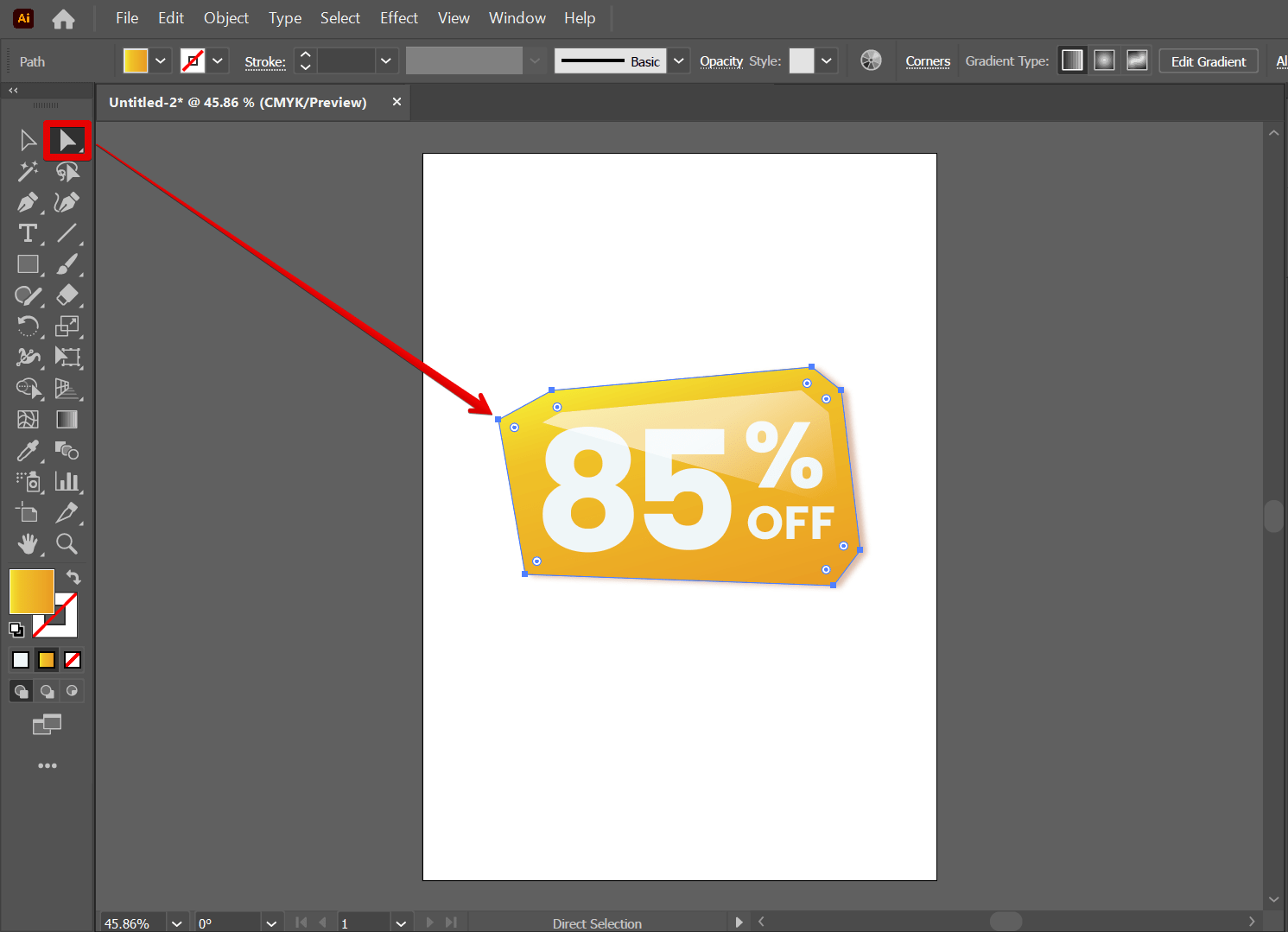Screen dimensions: 1288x932
Task: Select the Zoom tool
Action: 67,544
